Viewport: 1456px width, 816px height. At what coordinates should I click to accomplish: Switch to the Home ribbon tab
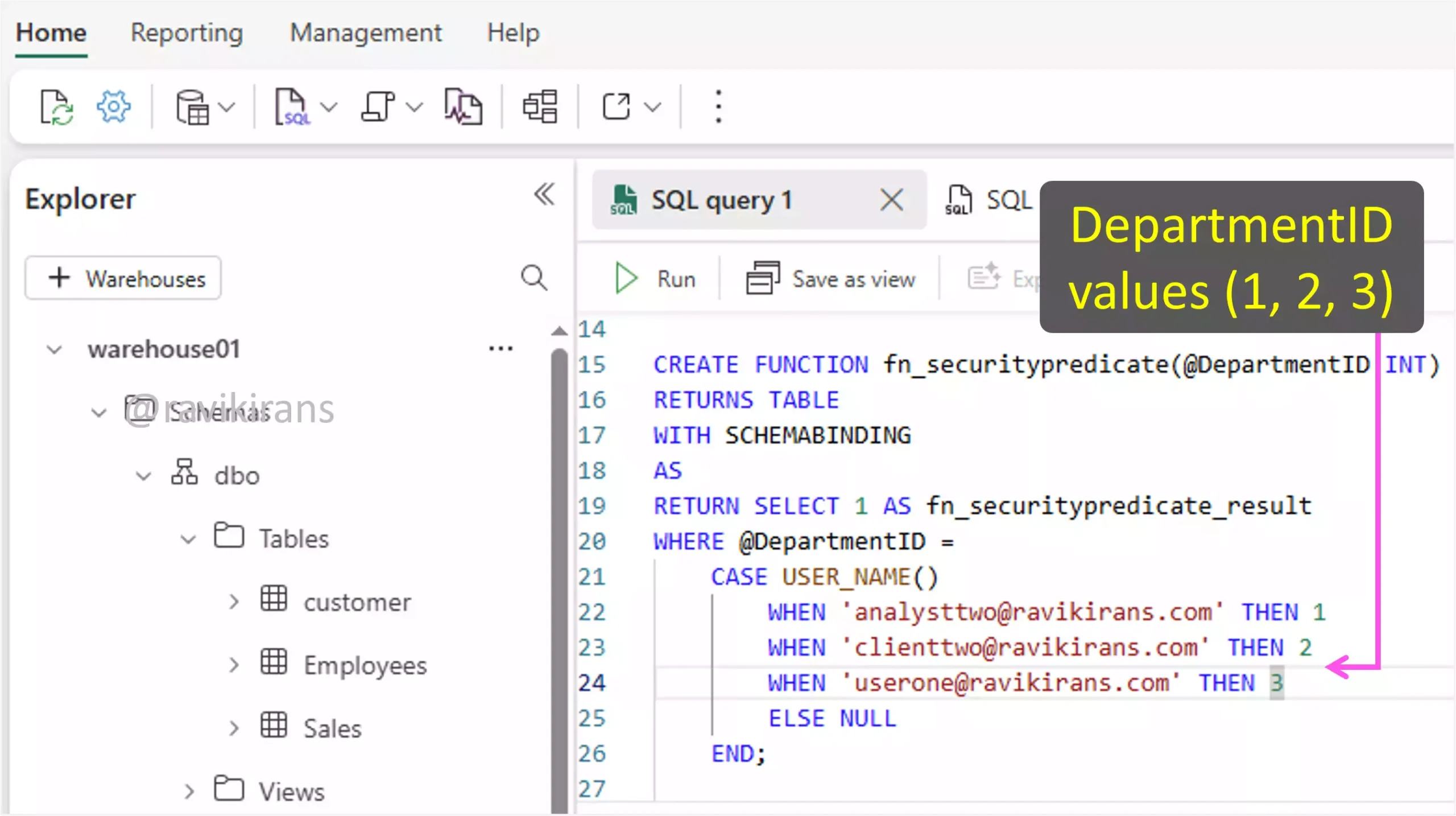(x=51, y=33)
